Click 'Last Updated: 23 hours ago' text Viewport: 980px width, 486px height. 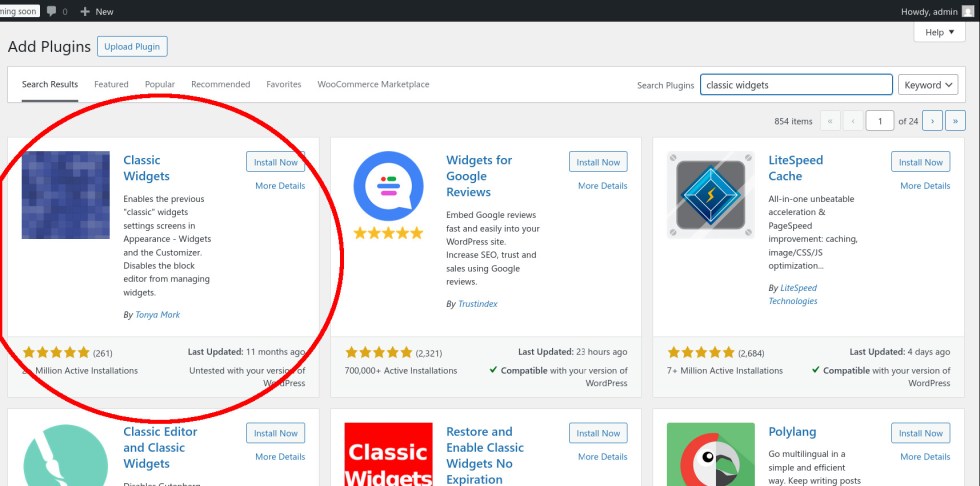pyautogui.click(x=572, y=352)
